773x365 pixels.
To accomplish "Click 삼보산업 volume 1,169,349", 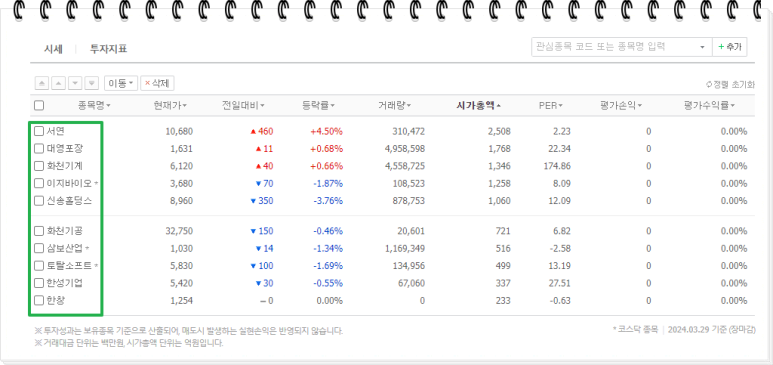I will click(x=405, y=249).
